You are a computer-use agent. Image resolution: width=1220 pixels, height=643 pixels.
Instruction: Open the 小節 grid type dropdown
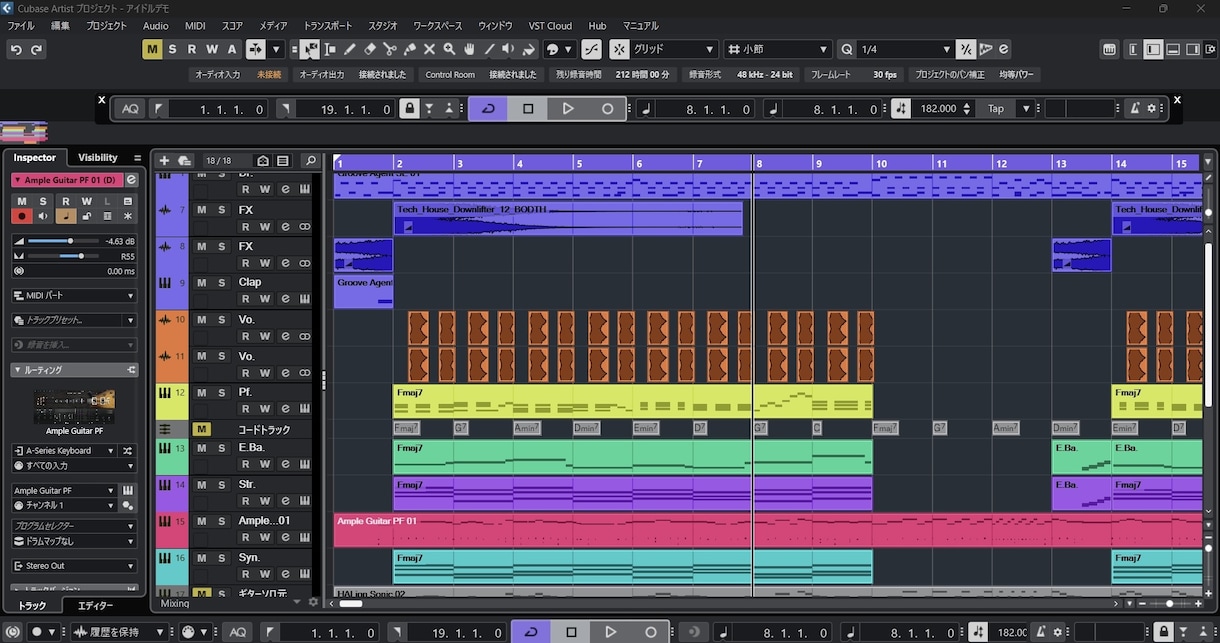tap(780, 49)
